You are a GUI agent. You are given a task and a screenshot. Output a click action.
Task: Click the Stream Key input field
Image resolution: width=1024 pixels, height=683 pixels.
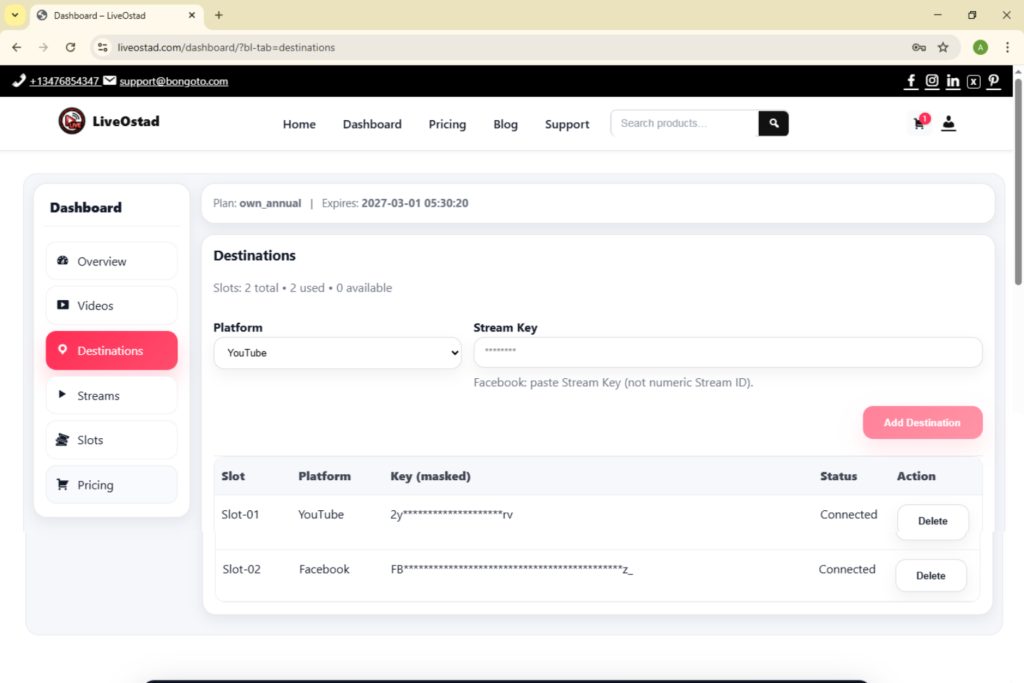click(727, 352)
